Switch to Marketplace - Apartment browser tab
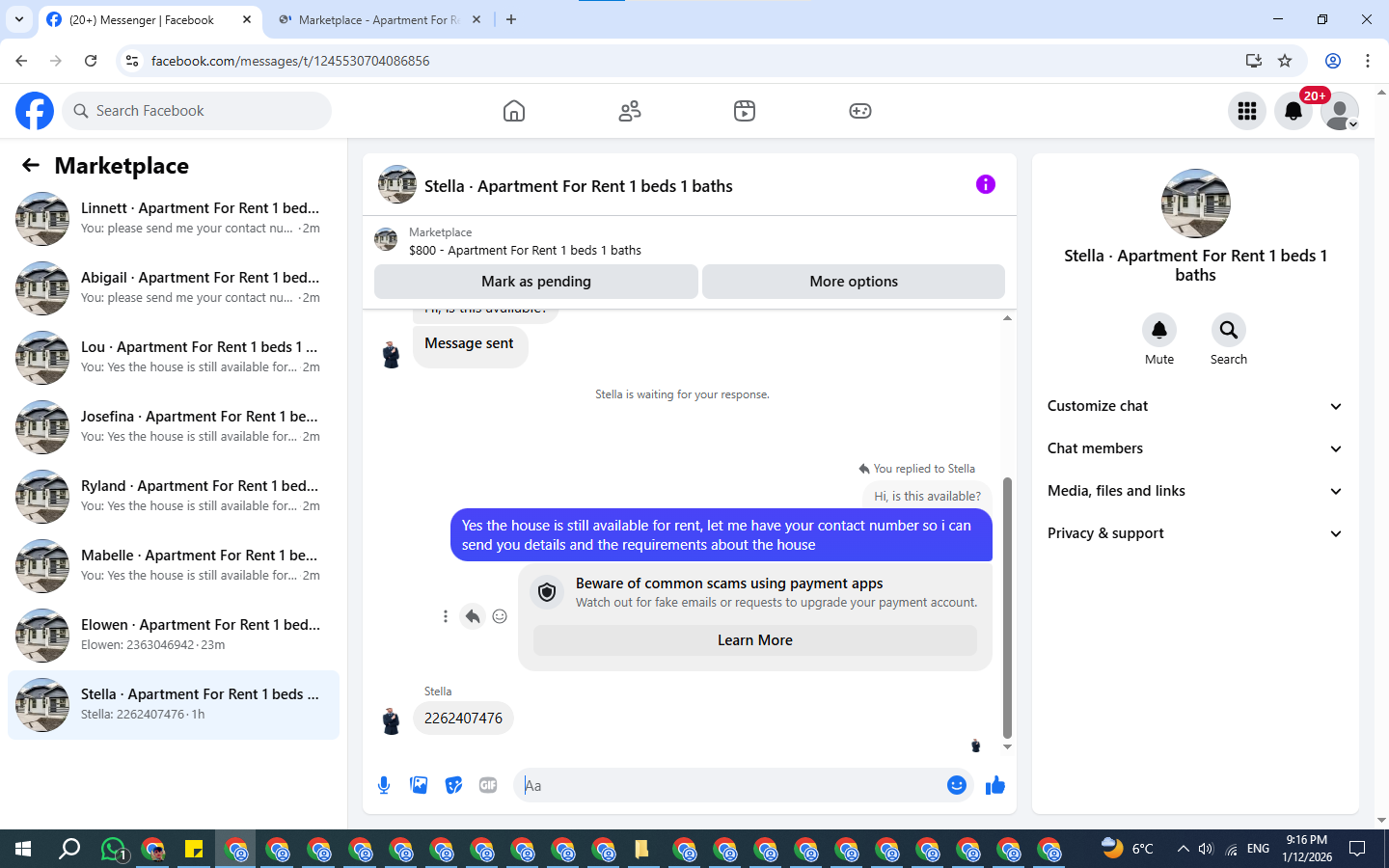 pos(380,19)
